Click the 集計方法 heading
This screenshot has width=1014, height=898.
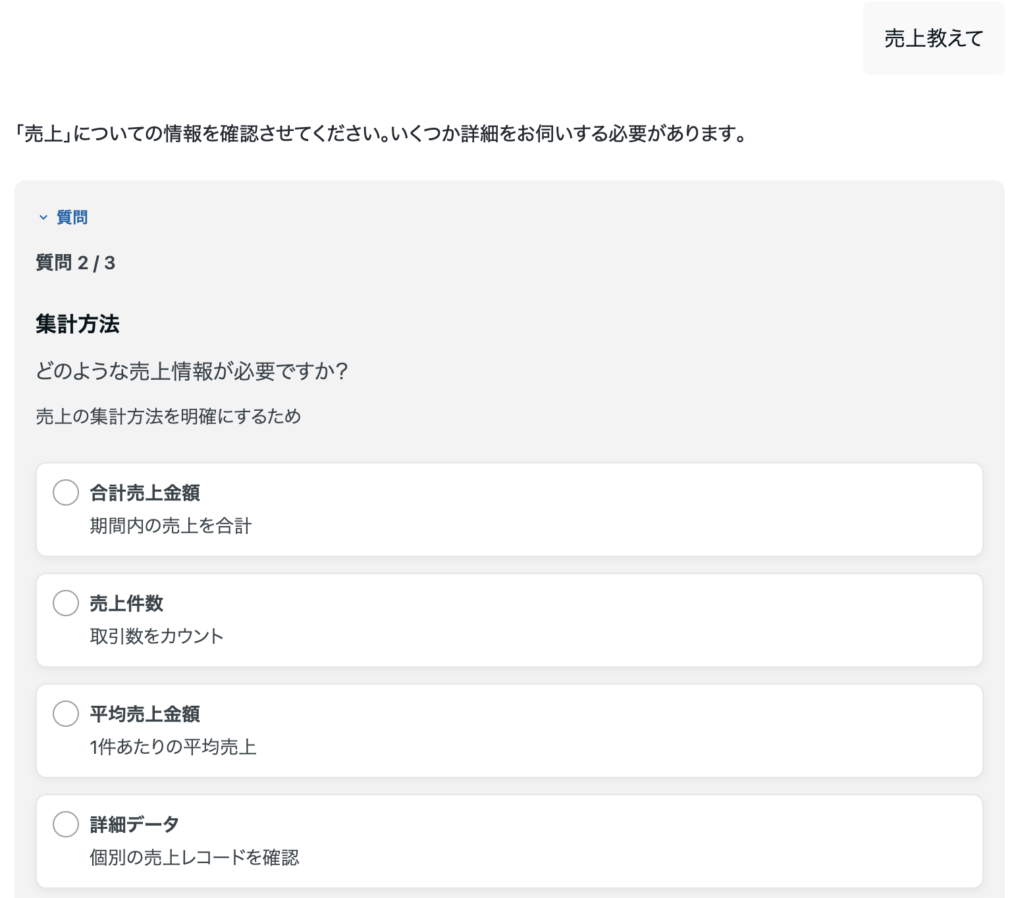(78, 324)
